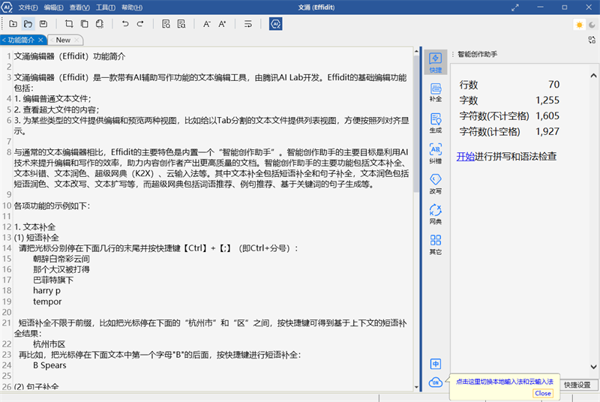Click the undo arrow in toolbar
600x402 pixels.
(125, 22)
